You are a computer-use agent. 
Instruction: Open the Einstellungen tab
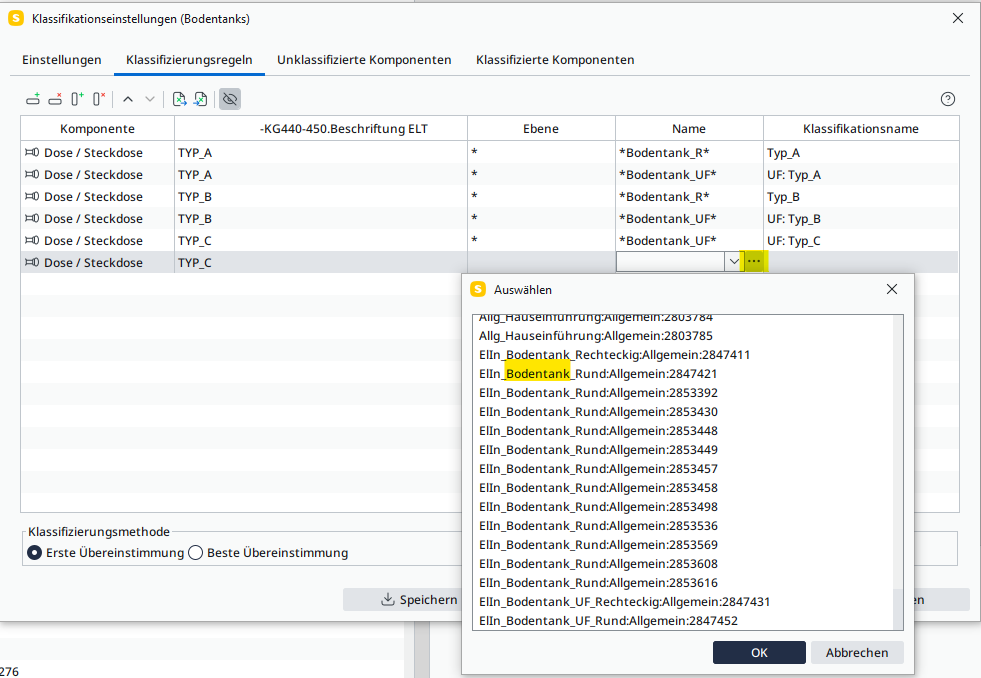[62, 60]
